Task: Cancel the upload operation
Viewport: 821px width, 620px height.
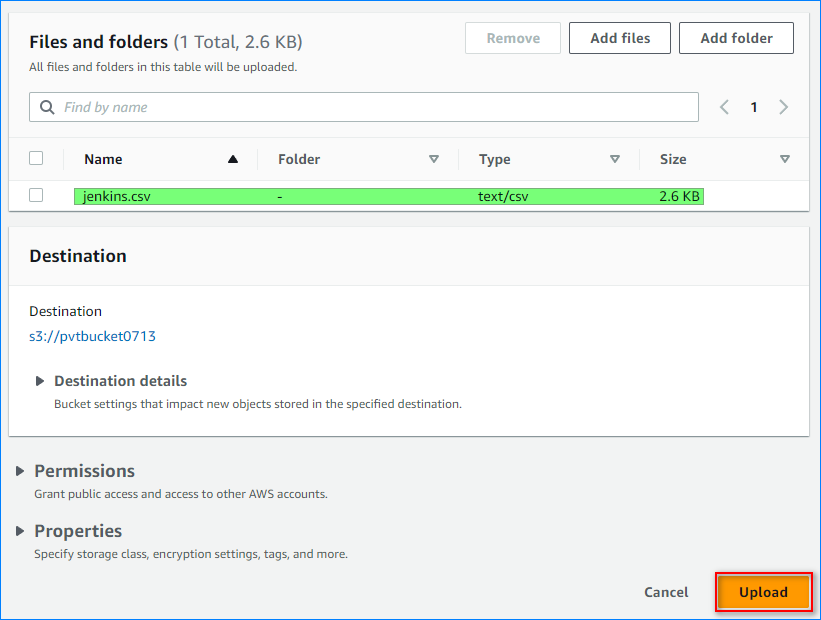Action: pos(666,592)
